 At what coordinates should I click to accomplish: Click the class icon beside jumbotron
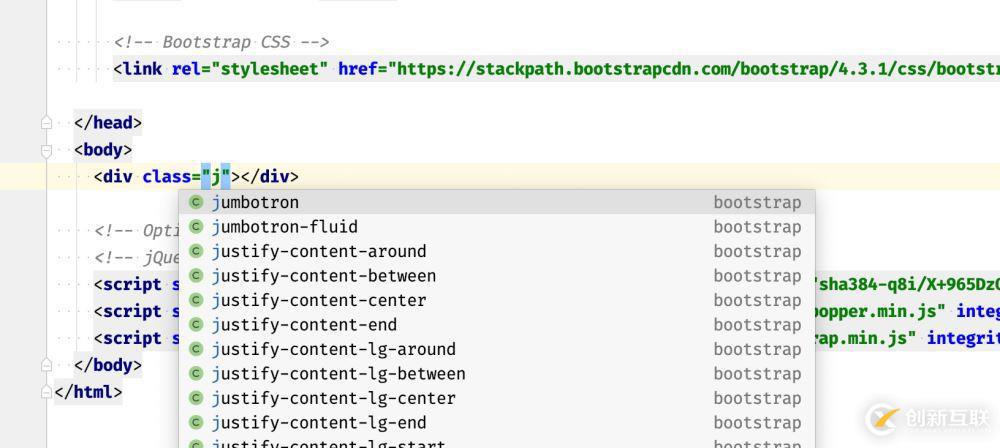pyautogui.click(x=196, y=202)
